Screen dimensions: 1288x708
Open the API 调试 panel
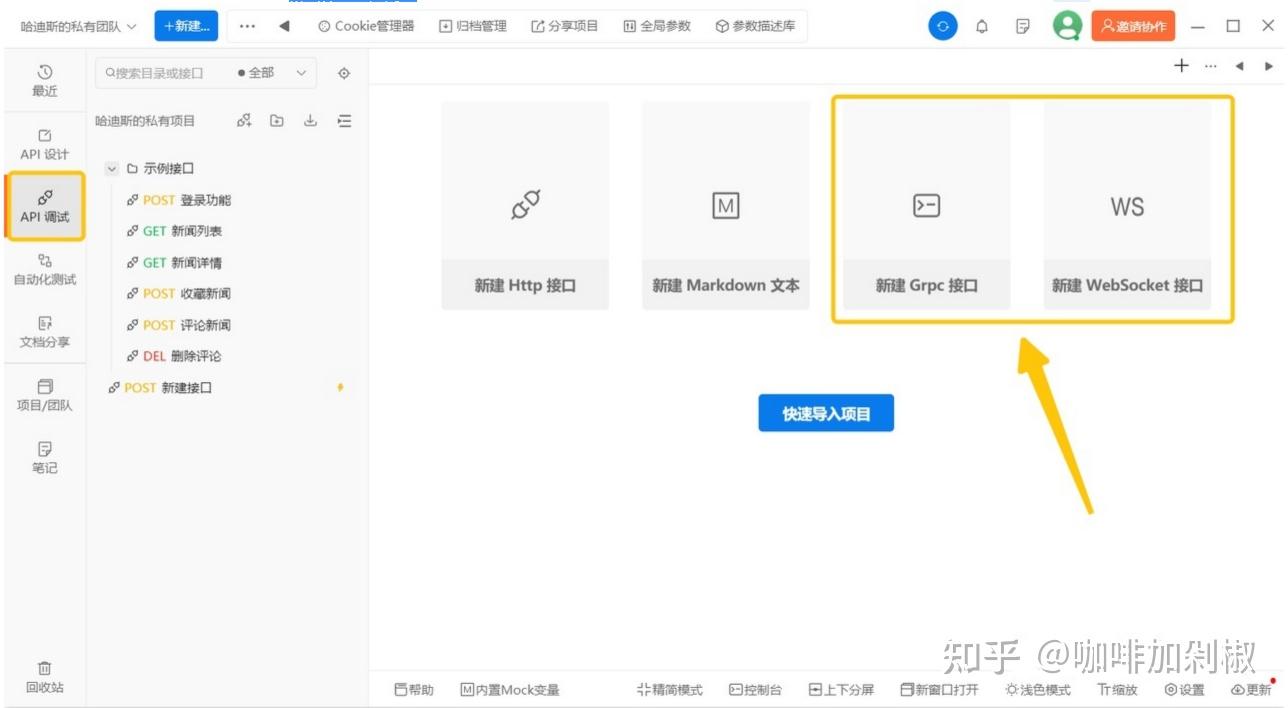click(44, 207)
